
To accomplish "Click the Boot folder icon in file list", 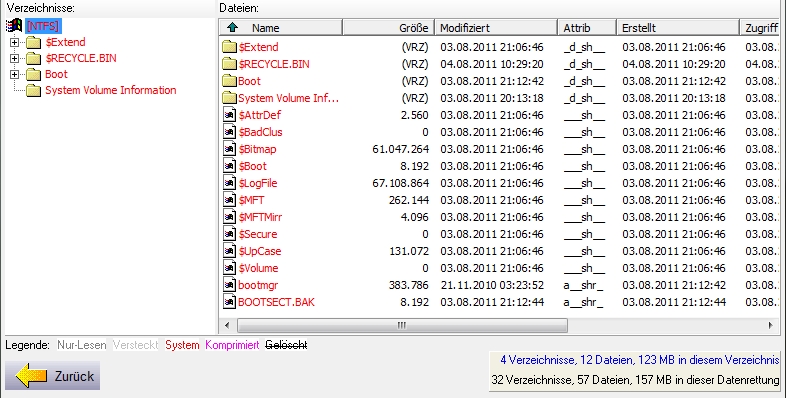I will pos(229,81).
